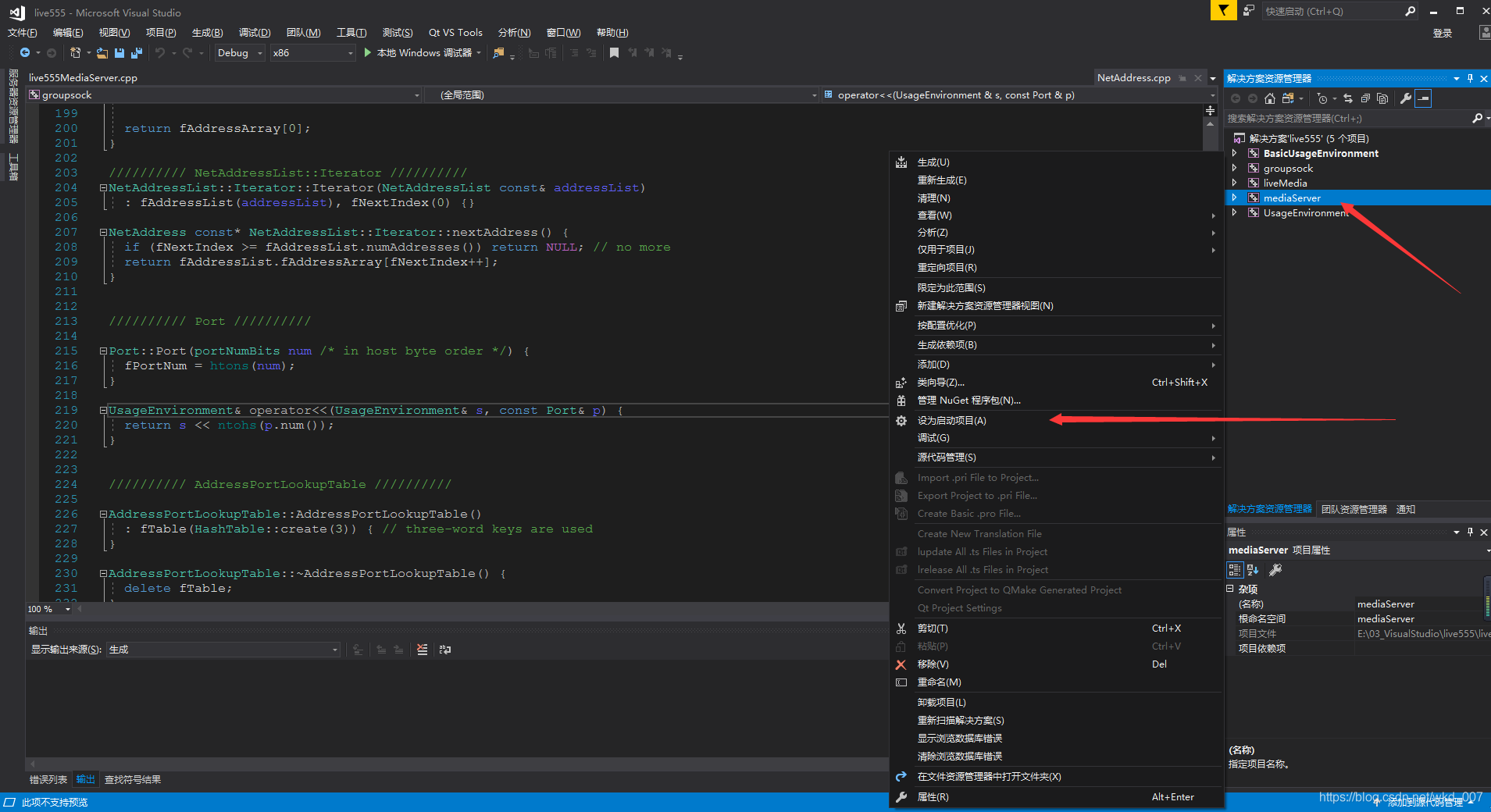
Task: Switch to the NetAddress.cpp tab
Action: click(1133, 77)
